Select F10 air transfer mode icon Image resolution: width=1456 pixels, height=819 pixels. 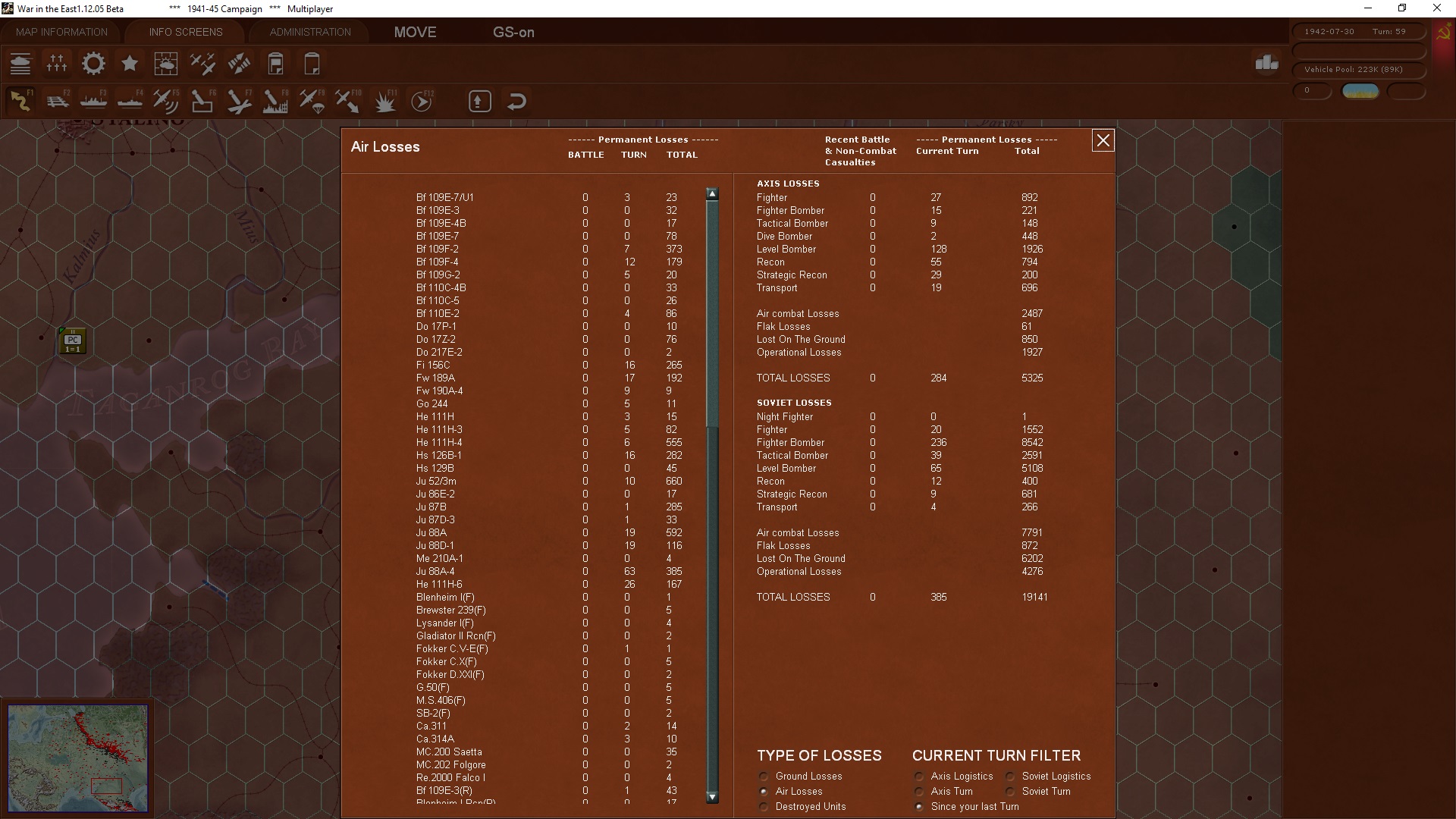point(348,101)
